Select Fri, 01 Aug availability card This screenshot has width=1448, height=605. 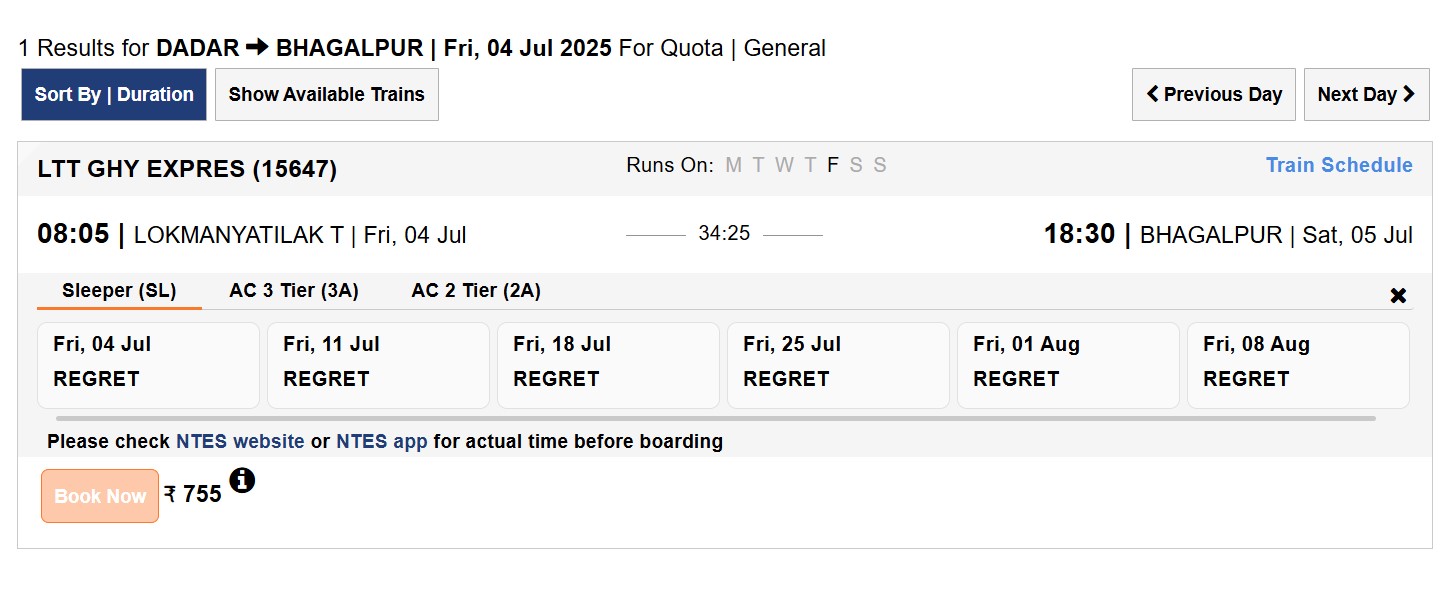pos(1068,365)
